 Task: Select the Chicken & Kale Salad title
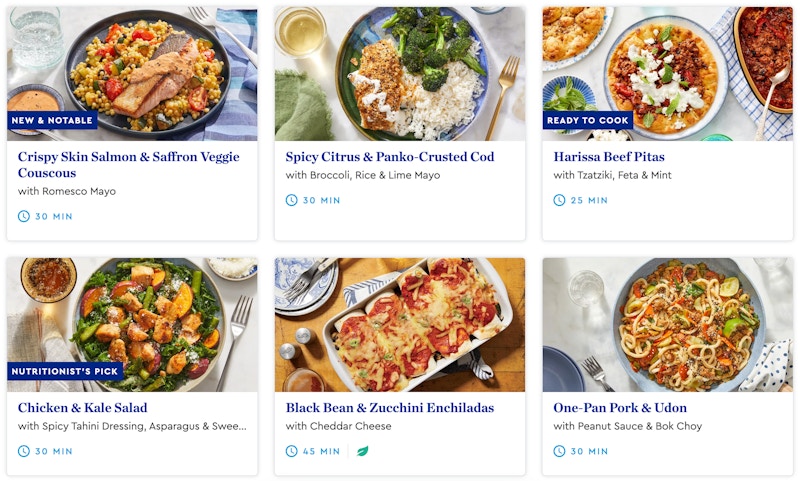coord(83,408)
